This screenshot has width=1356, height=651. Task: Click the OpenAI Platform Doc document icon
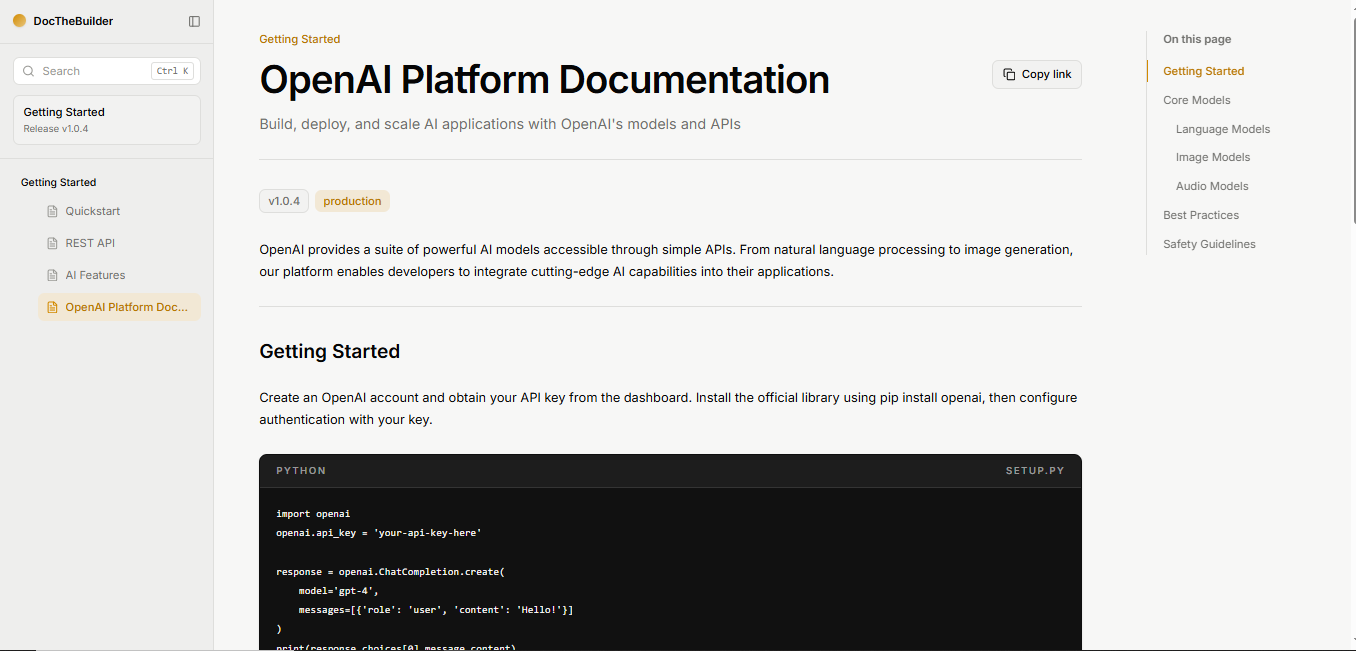pyautogui.click(x=53, y=307)
